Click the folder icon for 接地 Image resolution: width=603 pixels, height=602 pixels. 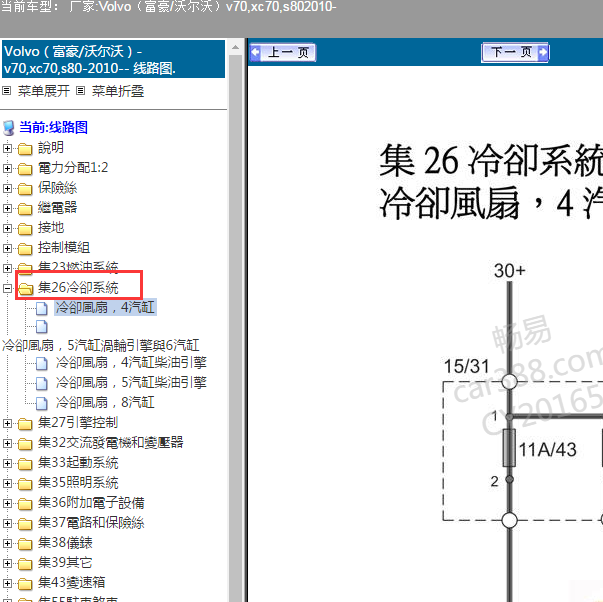tap(25, 228)
